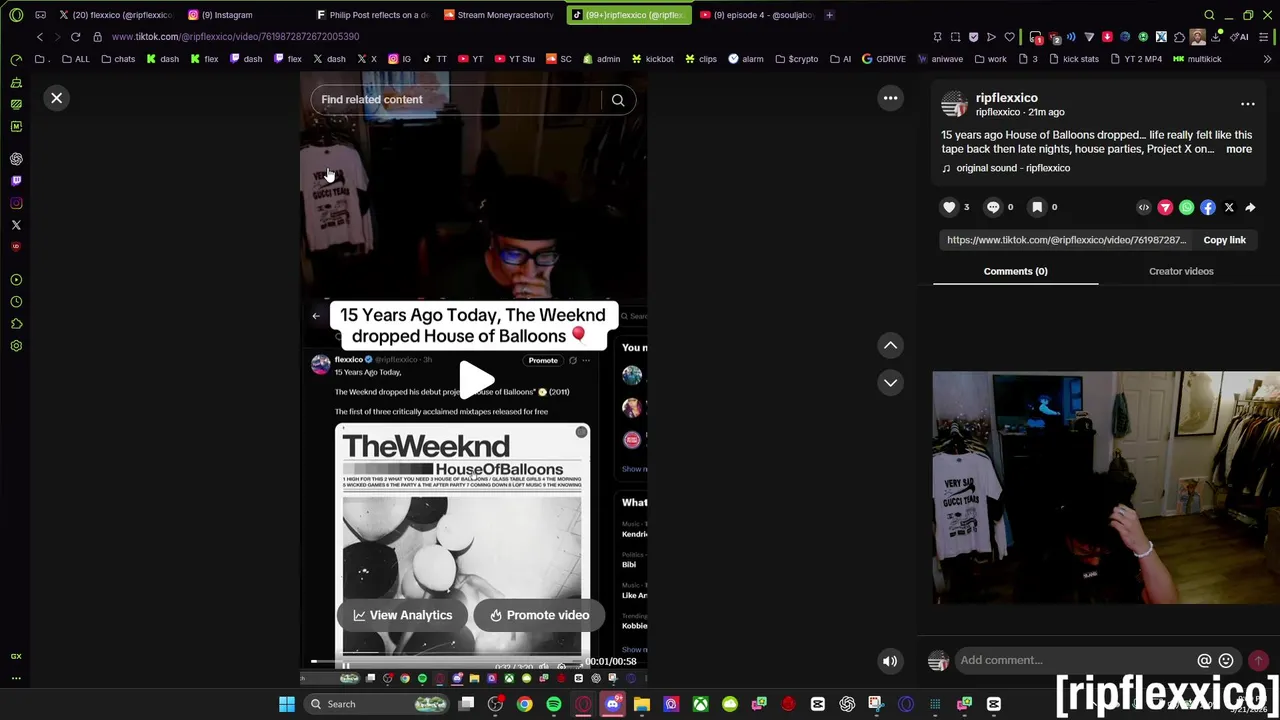This screenshot has height=720, width=1280.
Task: Open the GDRIVE bookmark
Action: (x=883, y=59)
